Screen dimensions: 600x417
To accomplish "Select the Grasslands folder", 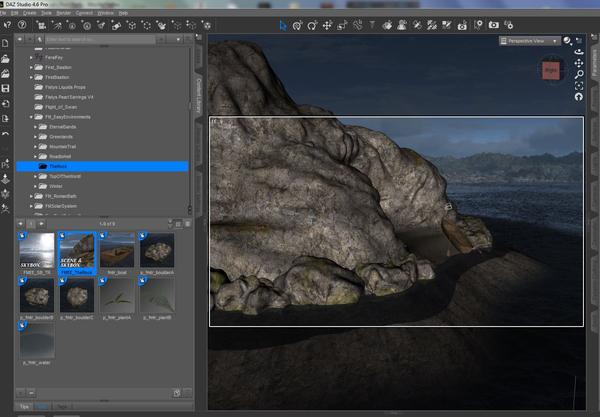I will (62, 137).
